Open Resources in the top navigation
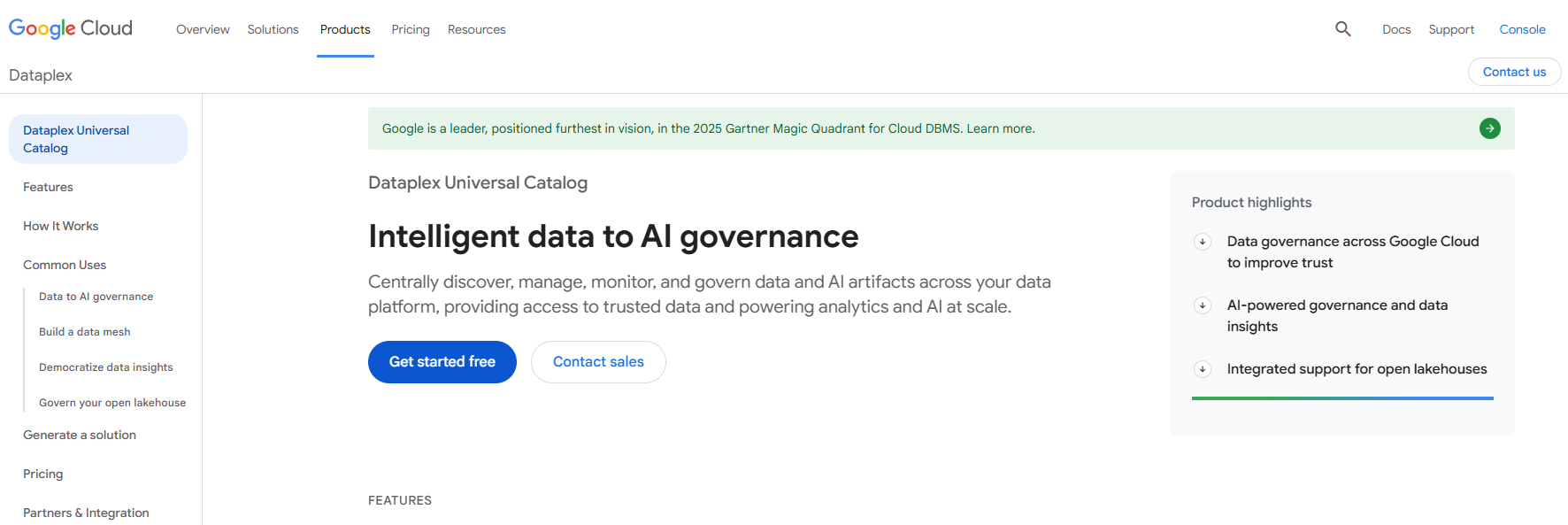This screenshot has height=525, width=1568. pyautogui.click(x=476, y=29)
